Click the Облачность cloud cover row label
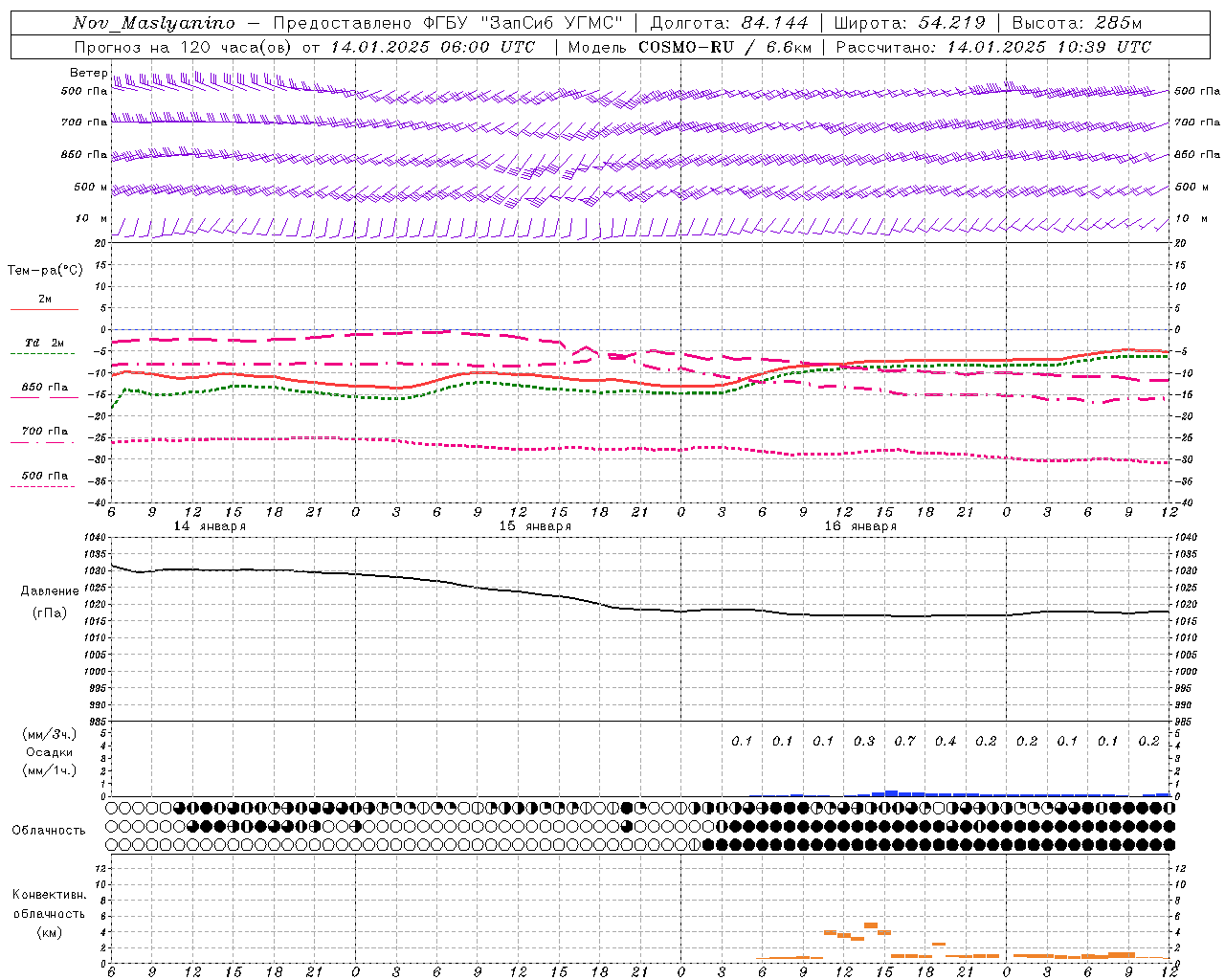The image size is (1225, 980). tap(49, 831)
